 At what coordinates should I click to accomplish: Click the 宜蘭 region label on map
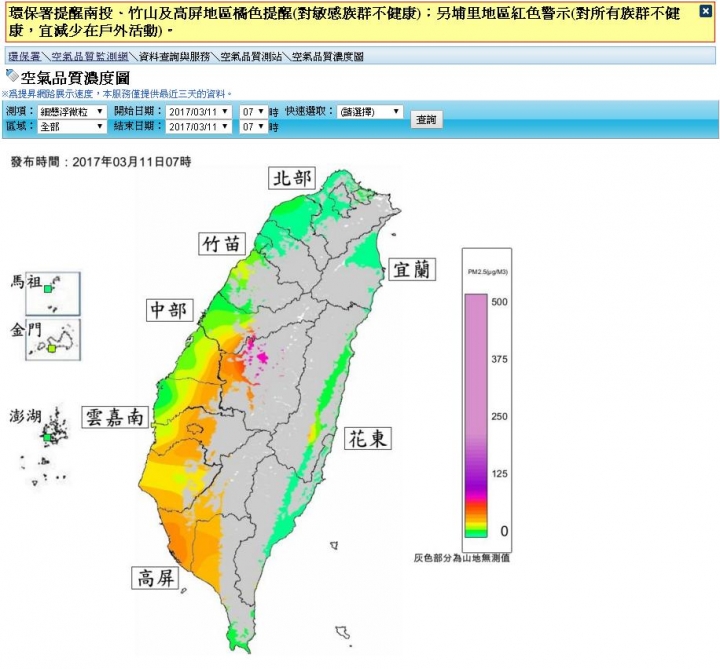coord(412,269)
